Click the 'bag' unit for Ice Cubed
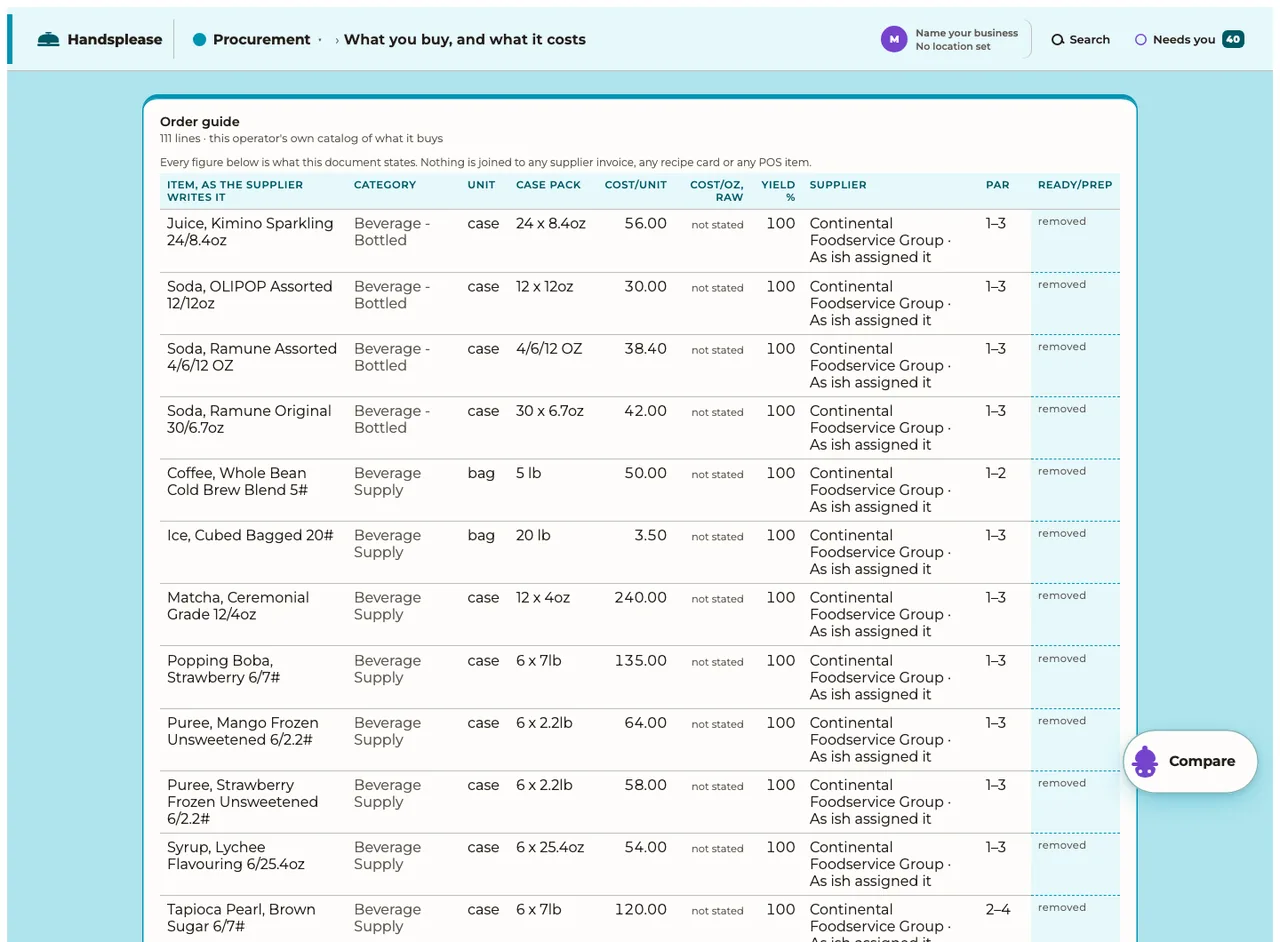This screenshot has height=942, width=1280. (481, 535)
